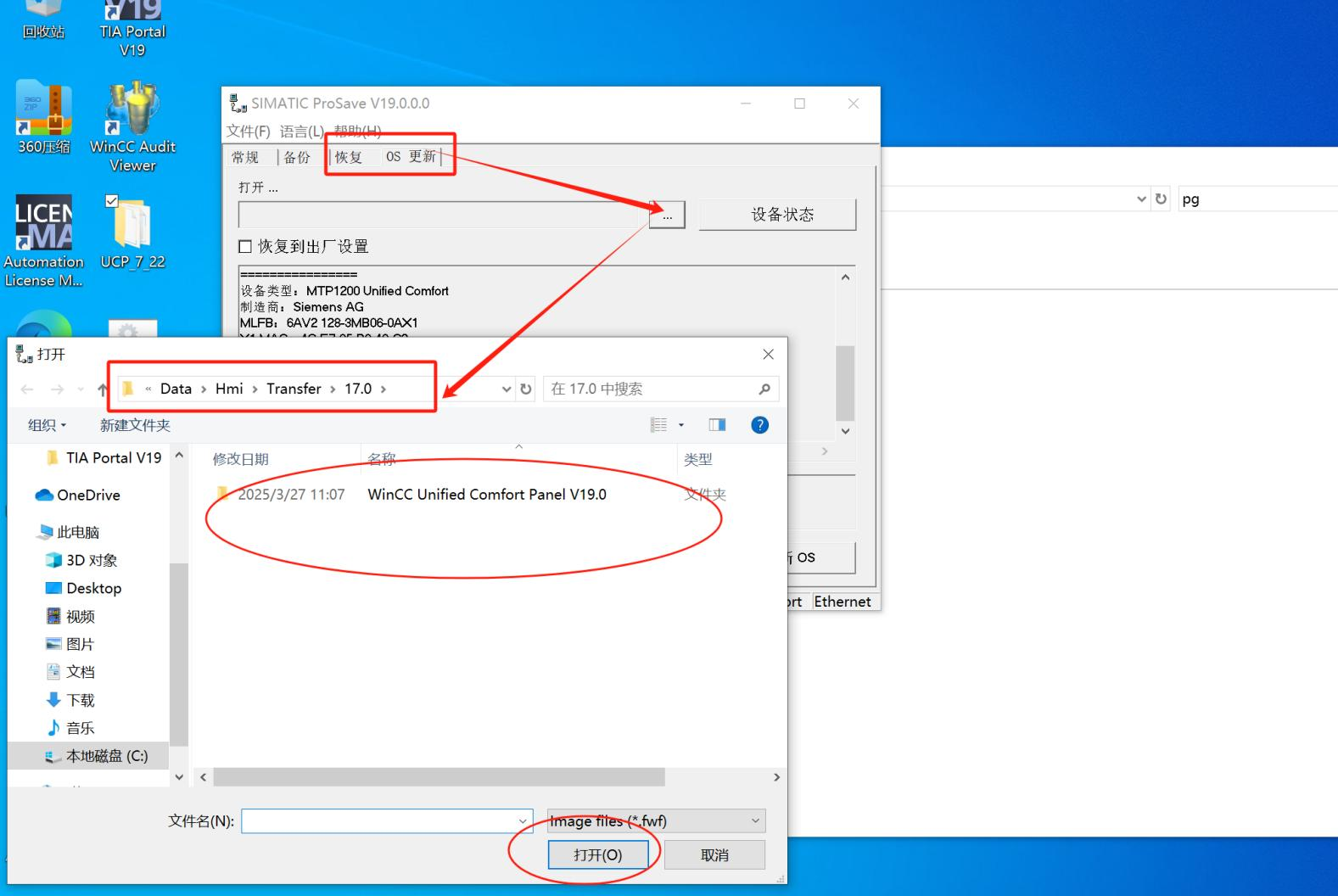Image resolution: width=1338 pixels, height=896 pixels.
Task: Open help in the 打开 dialog
Action: pos(760,425)
